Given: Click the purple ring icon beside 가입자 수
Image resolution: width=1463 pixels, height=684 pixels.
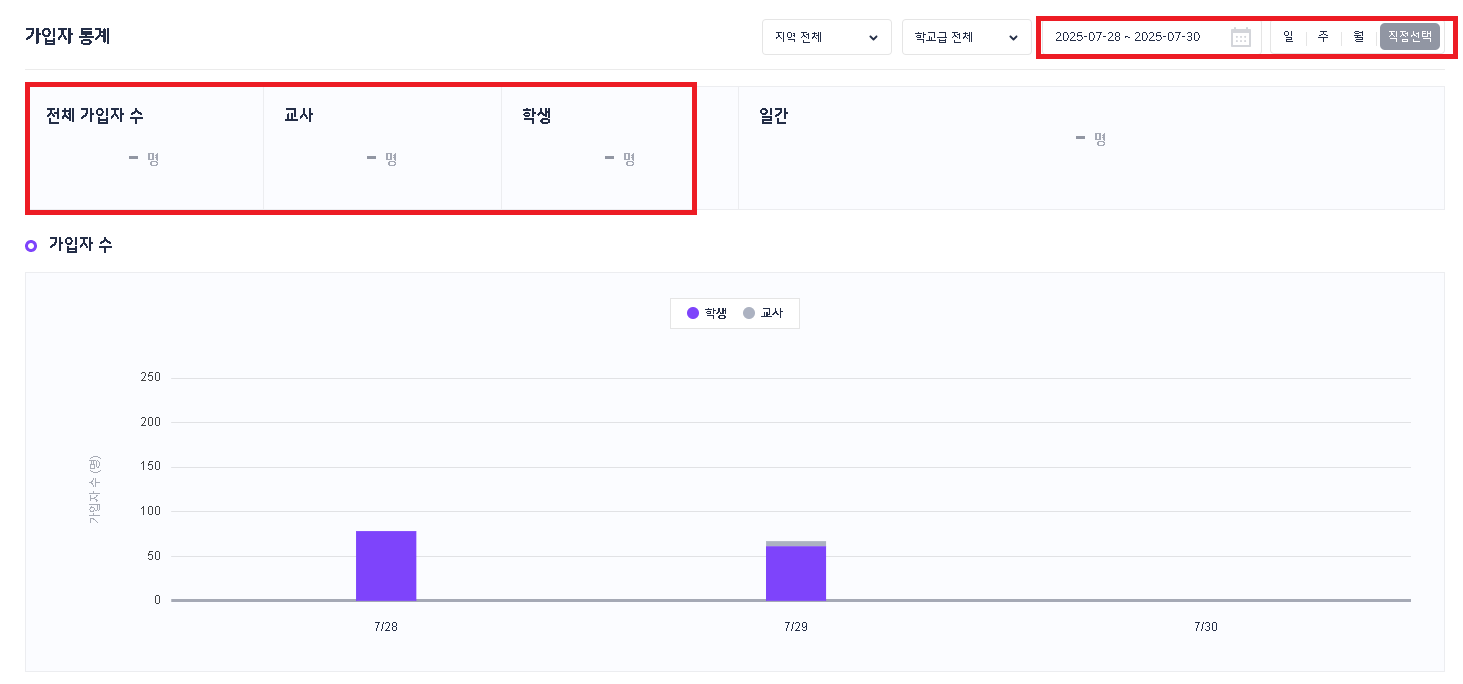Looking at the screenshot, I should click(31, 245).
